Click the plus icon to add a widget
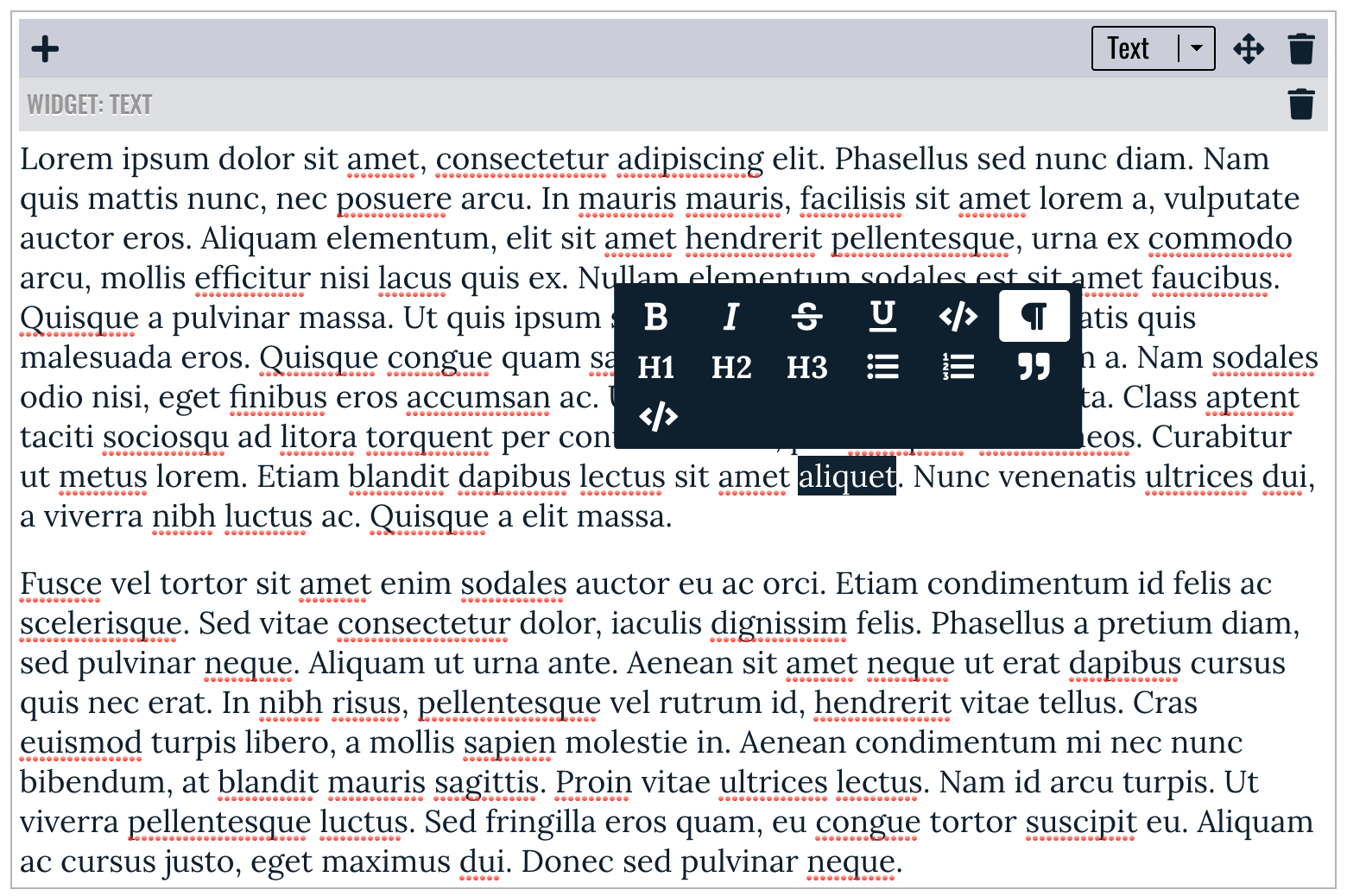 coord(45,49)
